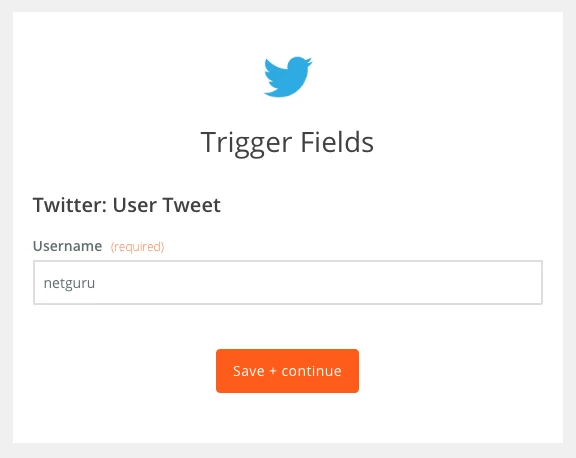Click the blue Twitter bird logo

(288, 77)
